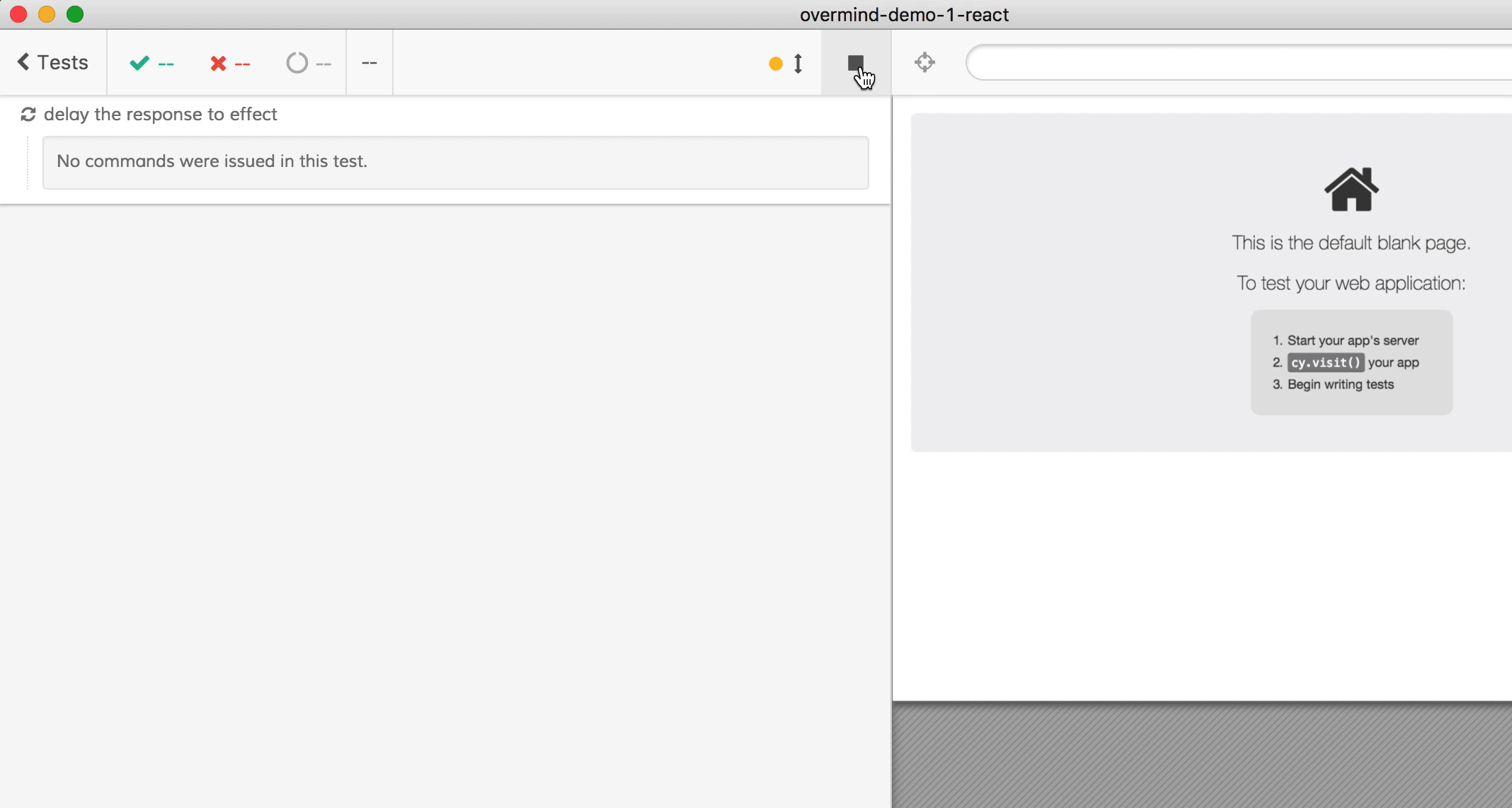
Task: Collapse the 'delay the response to effect' test
Action: (161, 115)
